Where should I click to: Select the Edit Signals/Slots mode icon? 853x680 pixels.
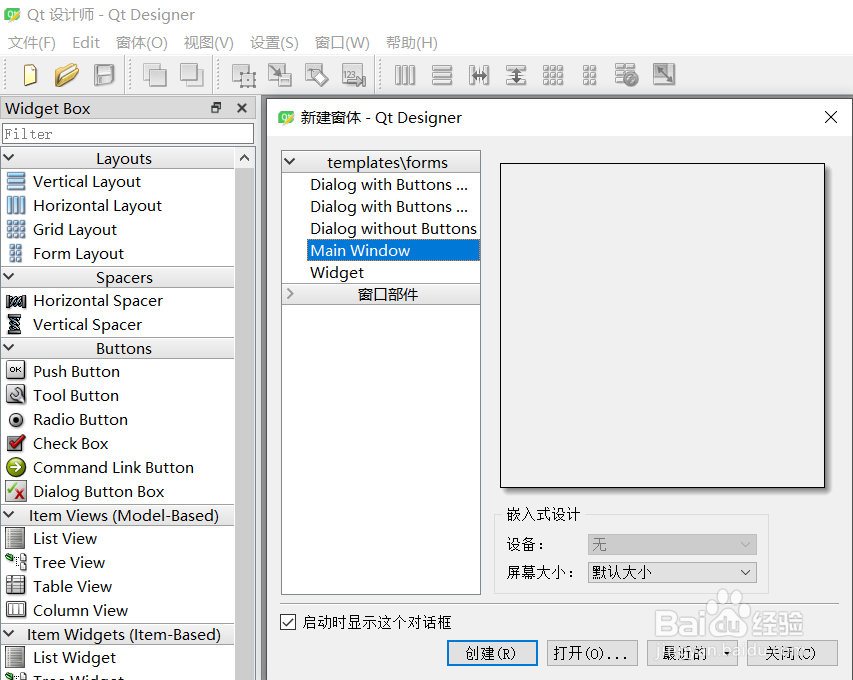tap(280, 75)
